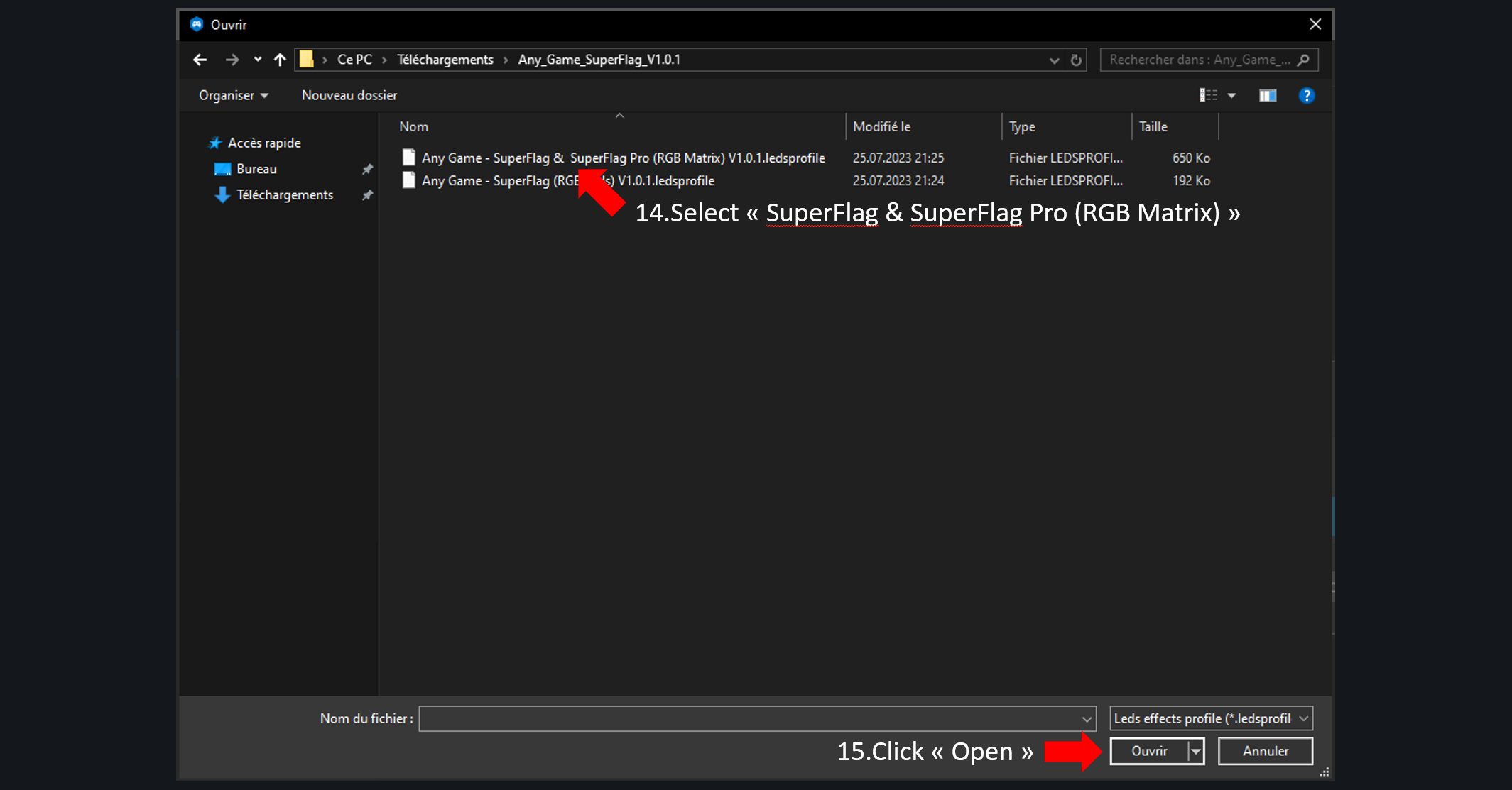
Task: Click the Ouvrir button
Action: [1149, 751]
